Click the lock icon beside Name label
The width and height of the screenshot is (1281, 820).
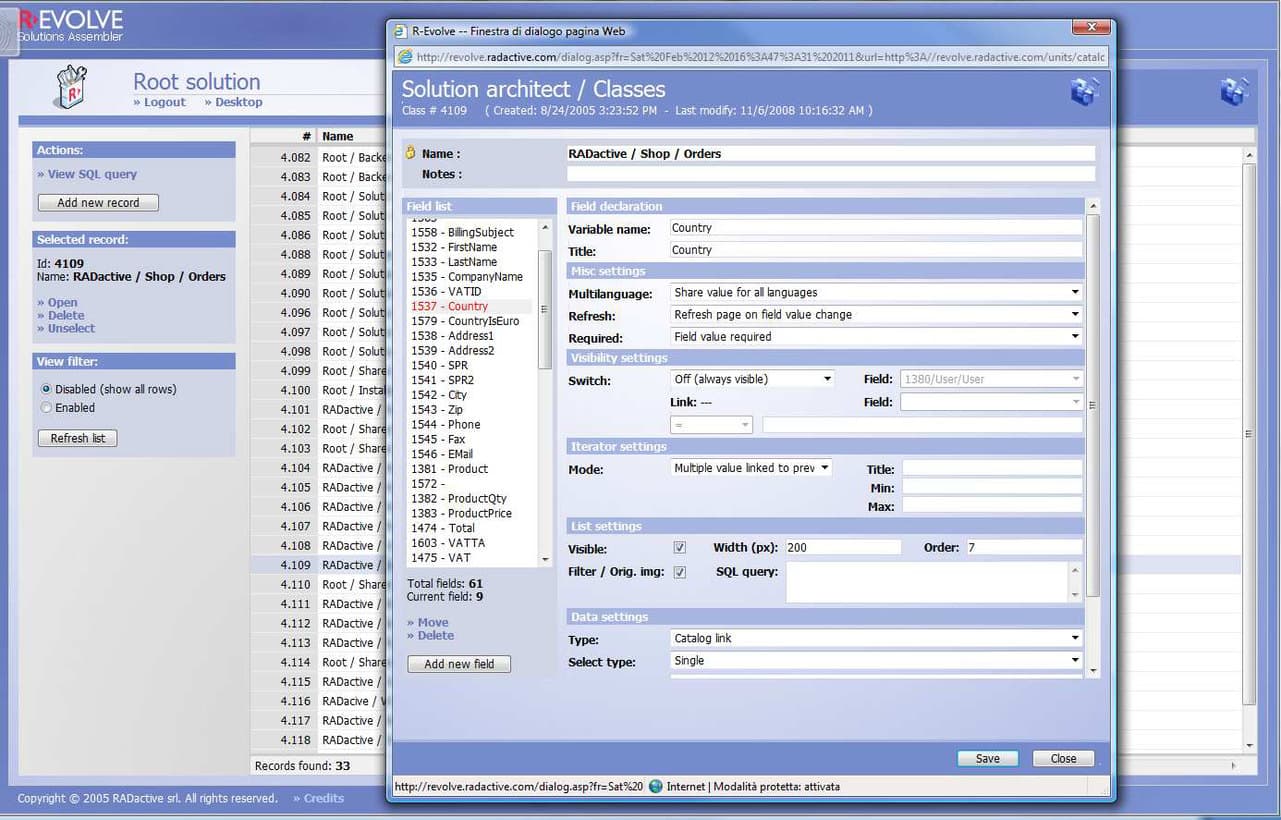point(410,154)
